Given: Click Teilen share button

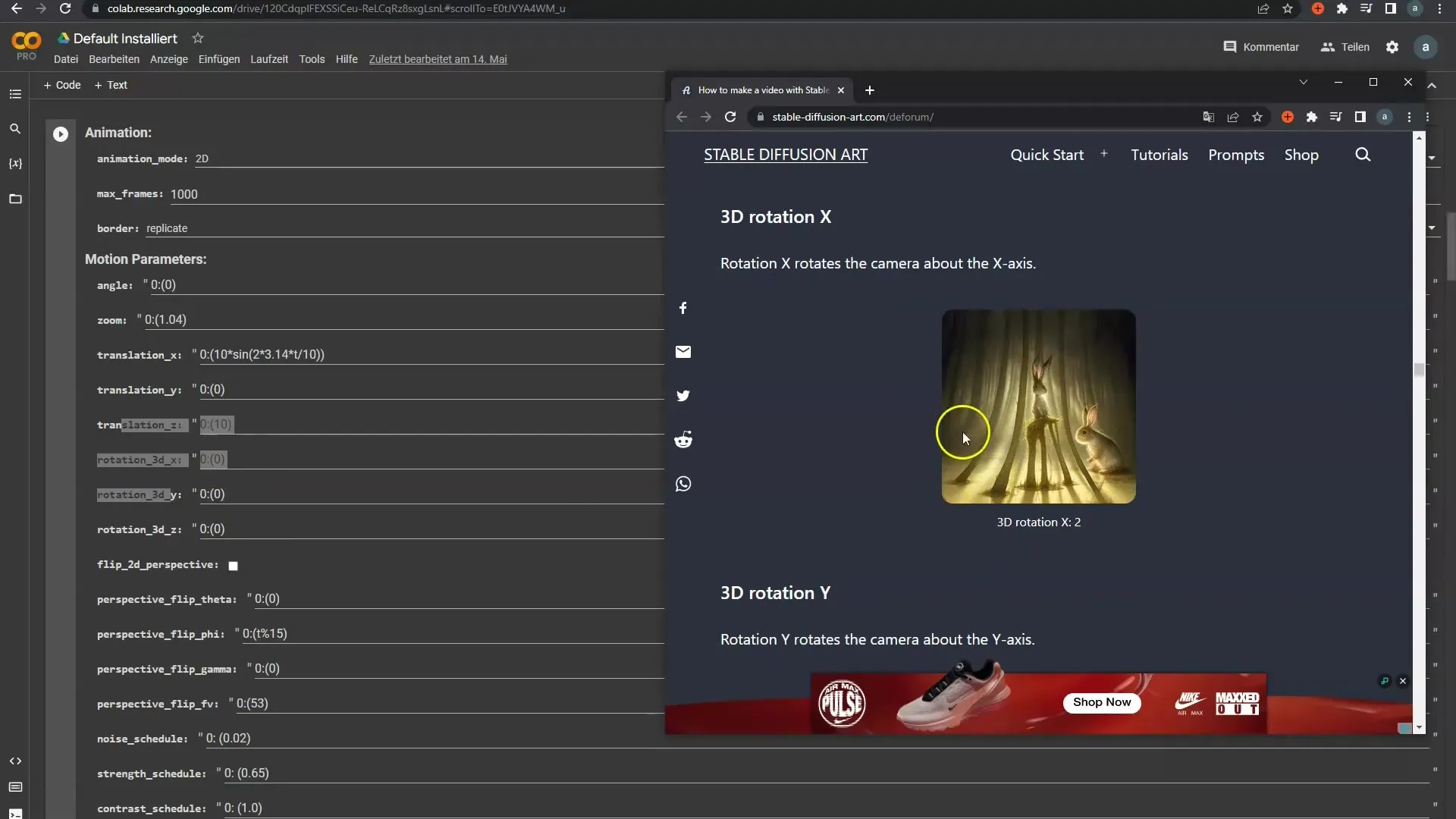Looking at the screenshot, I should [x=1345, y=47].
